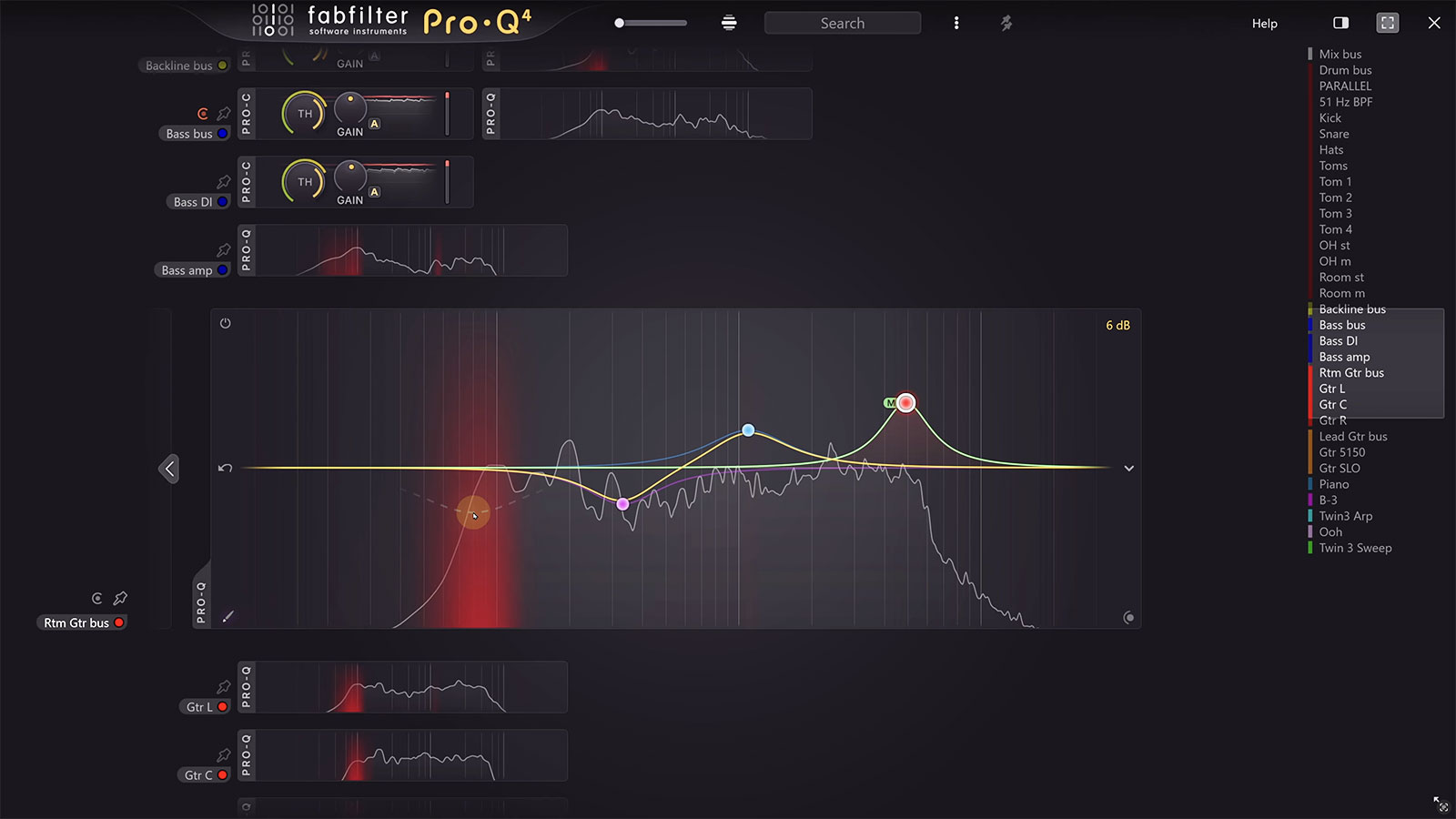Image resolution: width=1456 pixels, height=819 pixels.
Task: Click the resize icon in the window corner
Action: tap(1441, 804)
